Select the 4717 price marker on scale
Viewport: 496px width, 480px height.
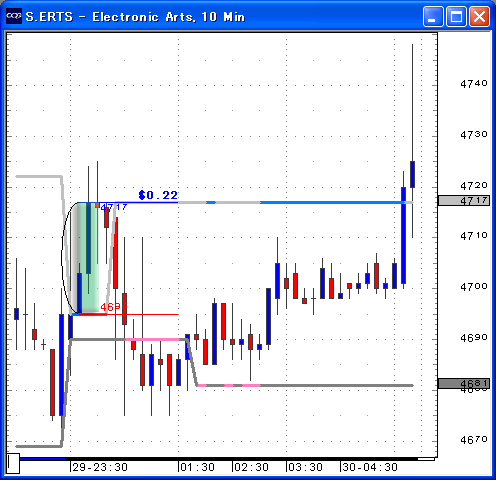coord(464,201)
